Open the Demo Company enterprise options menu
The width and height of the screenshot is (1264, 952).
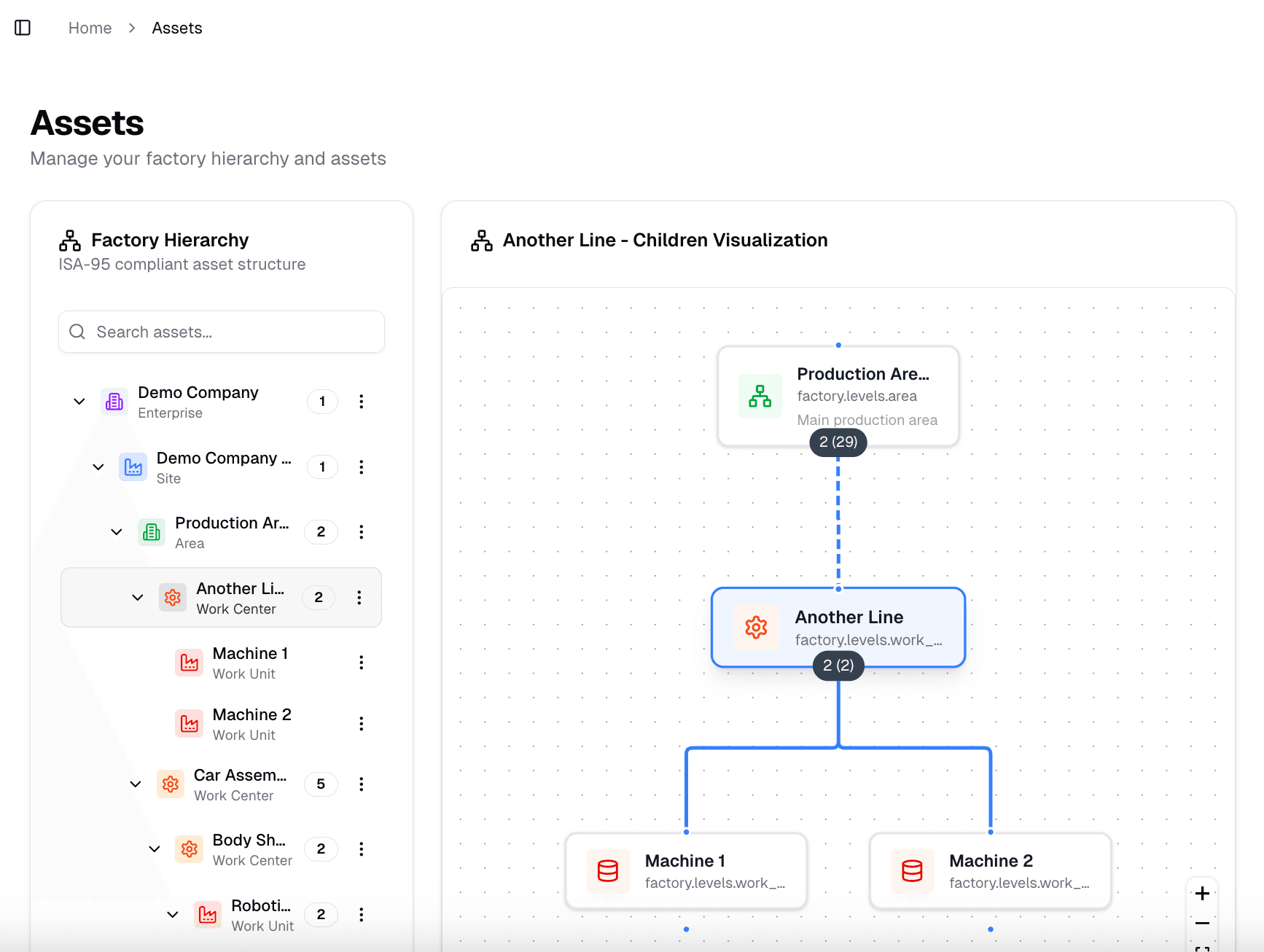coord(361,402)
